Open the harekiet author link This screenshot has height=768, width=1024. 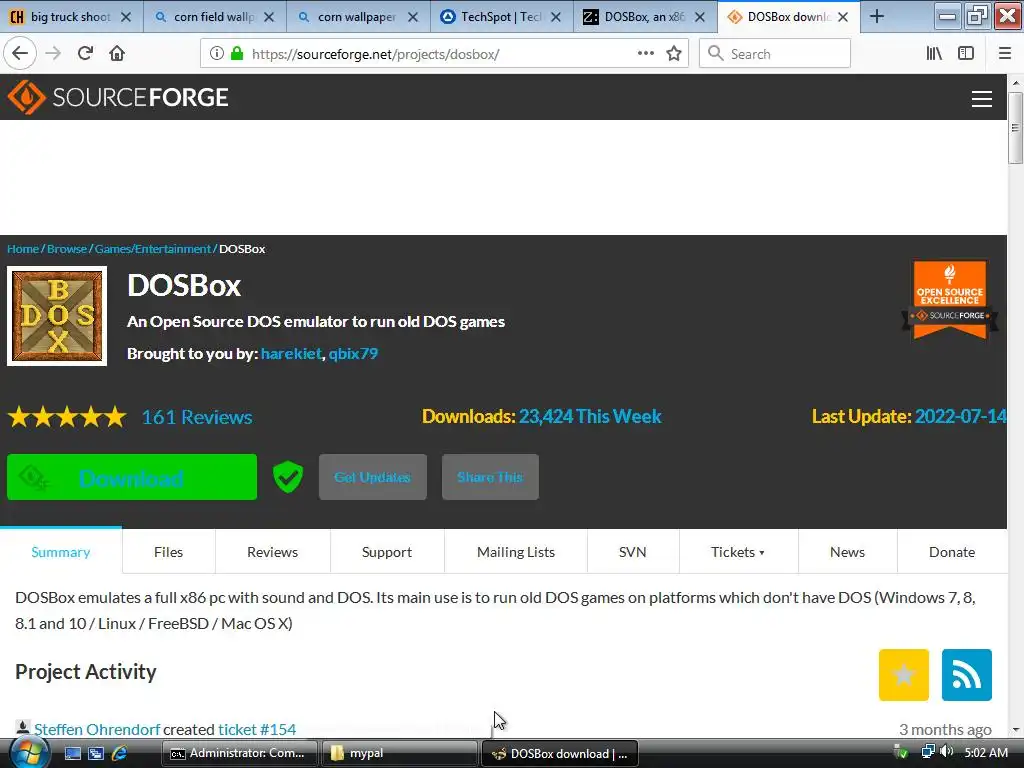click(291, 353)
